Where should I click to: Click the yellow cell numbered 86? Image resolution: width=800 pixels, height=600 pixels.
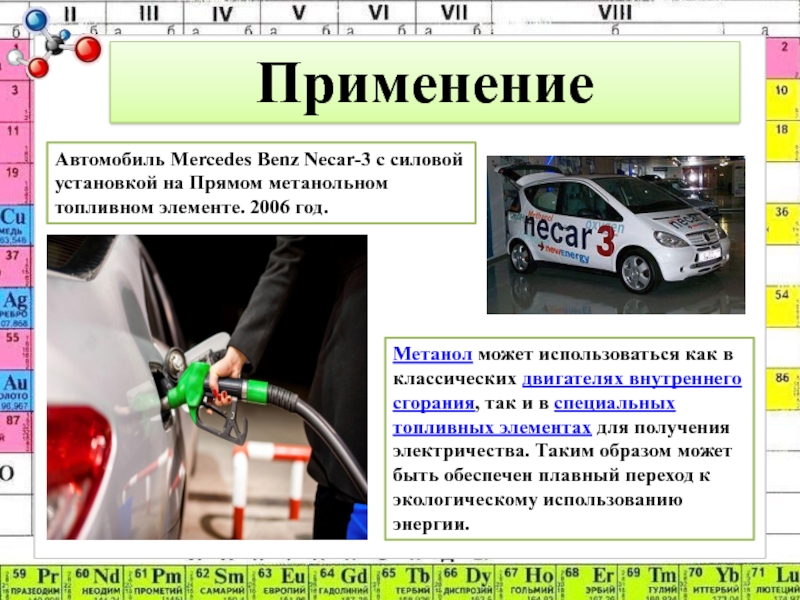click(782, 389)
